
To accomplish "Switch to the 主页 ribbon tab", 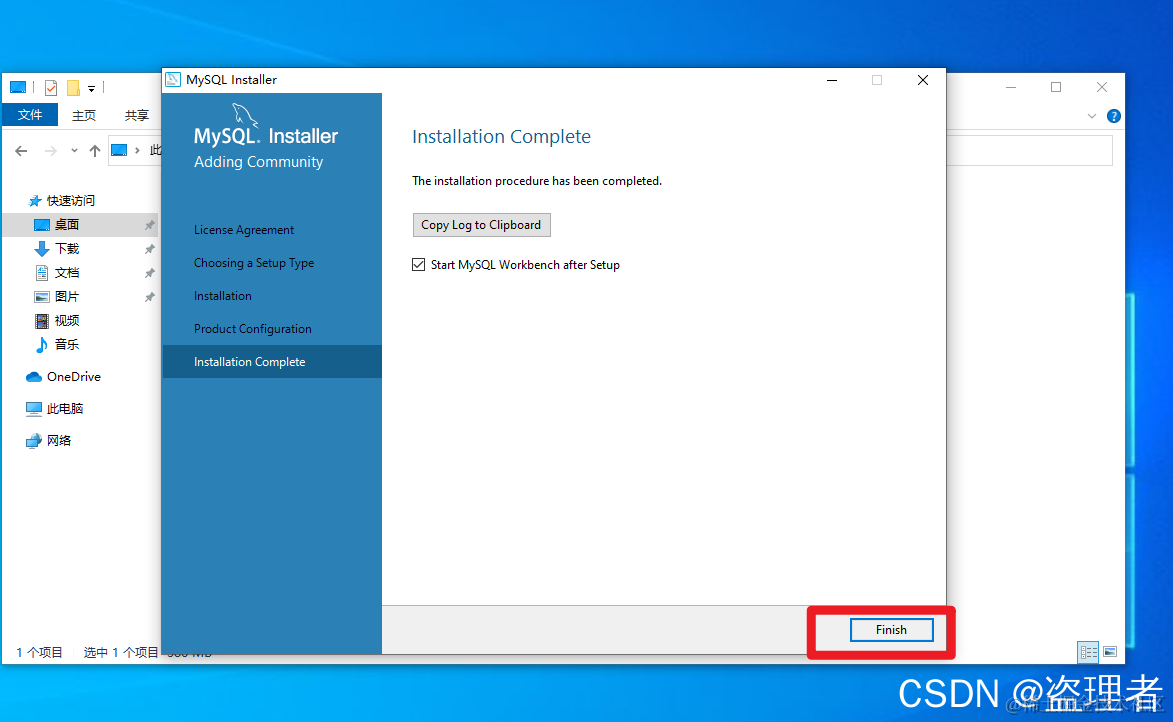I will click(x=84, y=115).
